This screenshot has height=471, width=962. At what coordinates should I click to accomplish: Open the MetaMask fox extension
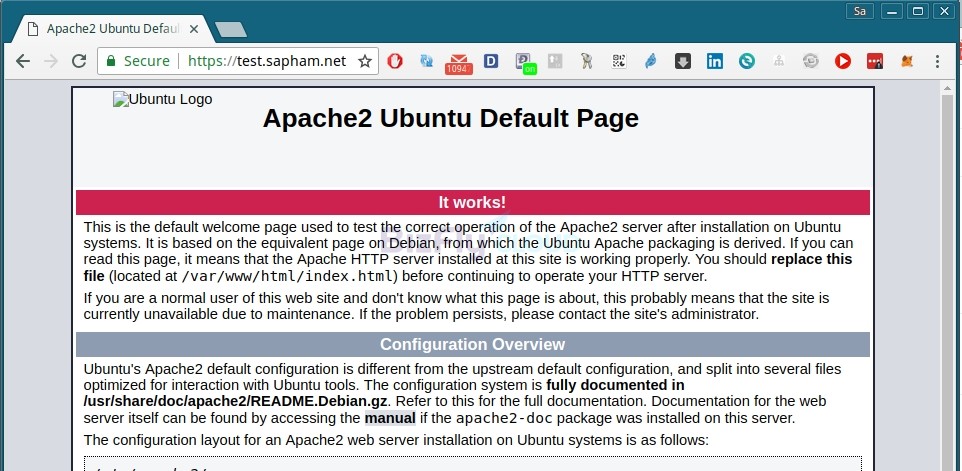click(x=907, y=61)
